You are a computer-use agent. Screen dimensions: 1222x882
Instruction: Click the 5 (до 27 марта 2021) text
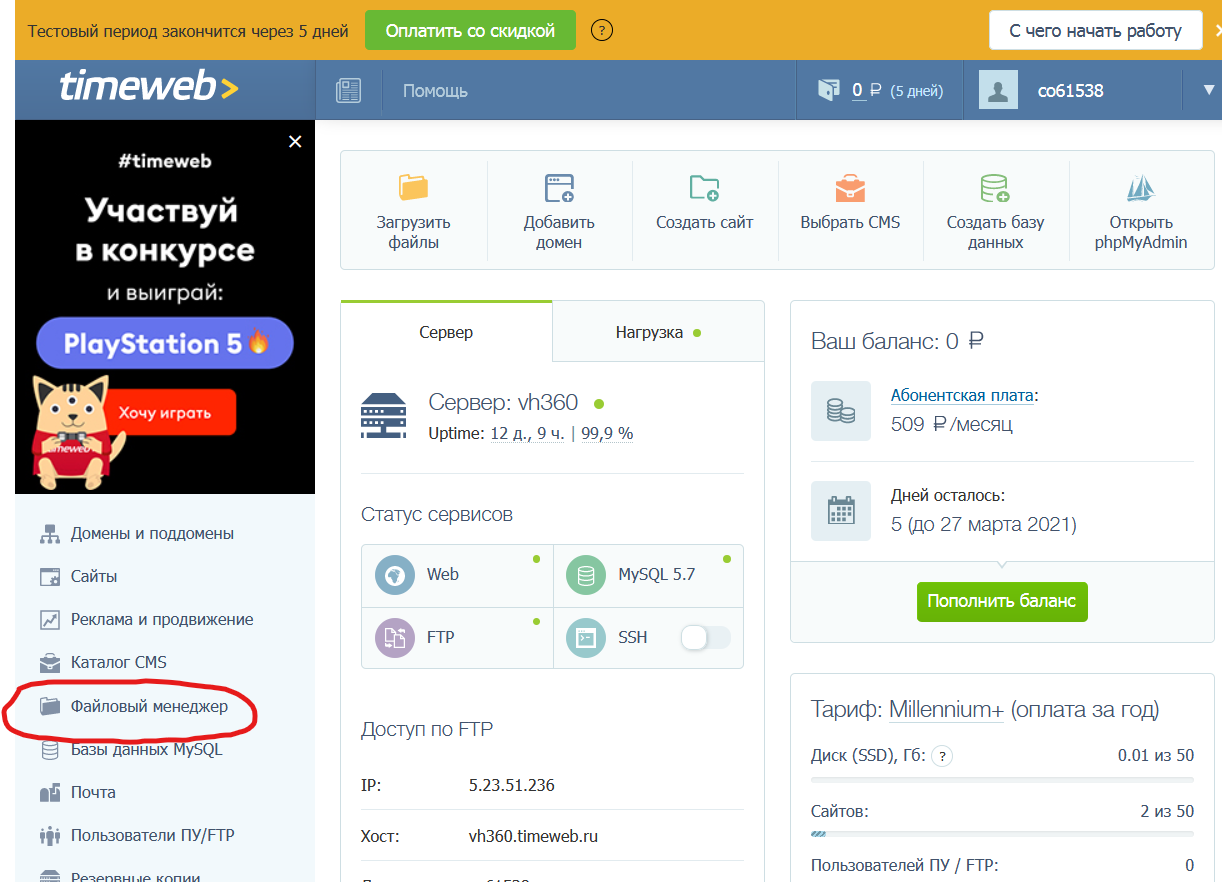(984, 524)
